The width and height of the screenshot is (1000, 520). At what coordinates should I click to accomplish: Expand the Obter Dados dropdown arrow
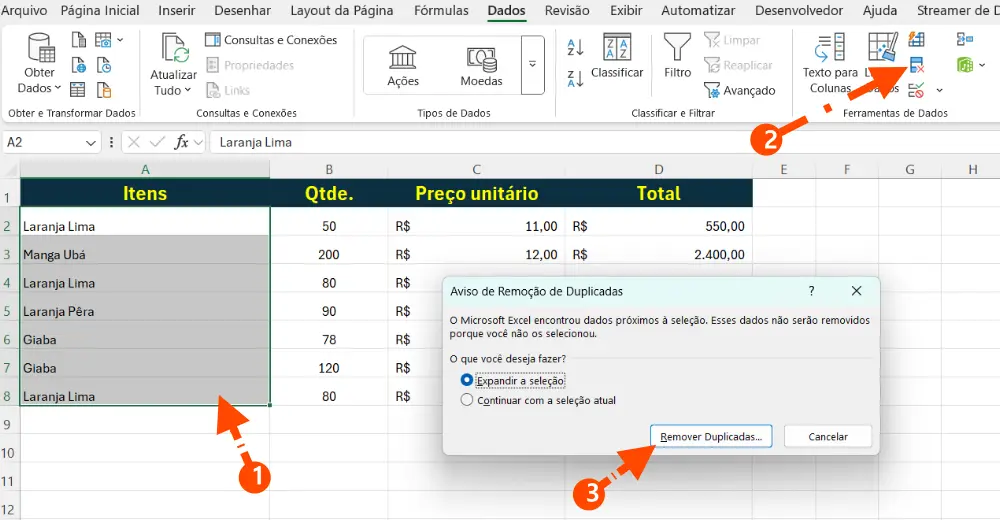click(57, 88)
